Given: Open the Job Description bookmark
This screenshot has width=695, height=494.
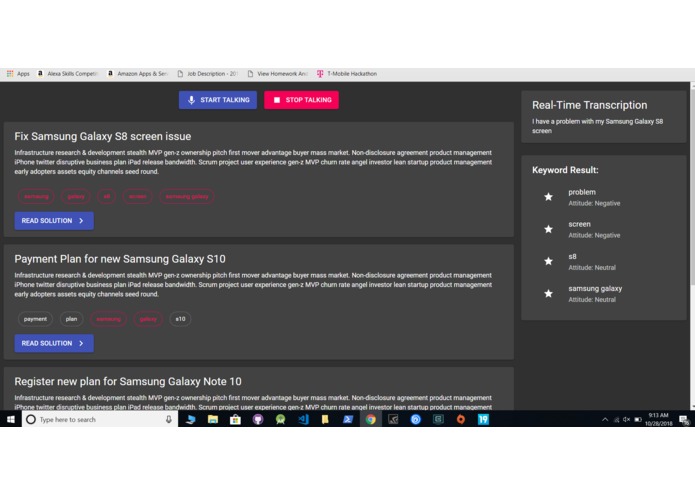Looking at the screenshot, I should [207, 74].
